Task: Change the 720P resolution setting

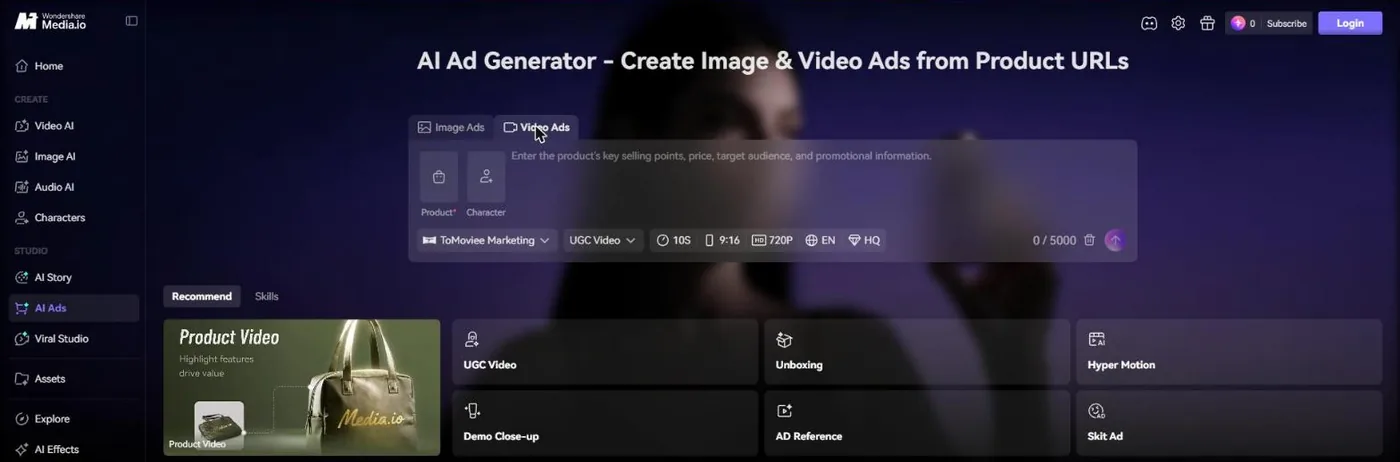Action: coord(773,240)
